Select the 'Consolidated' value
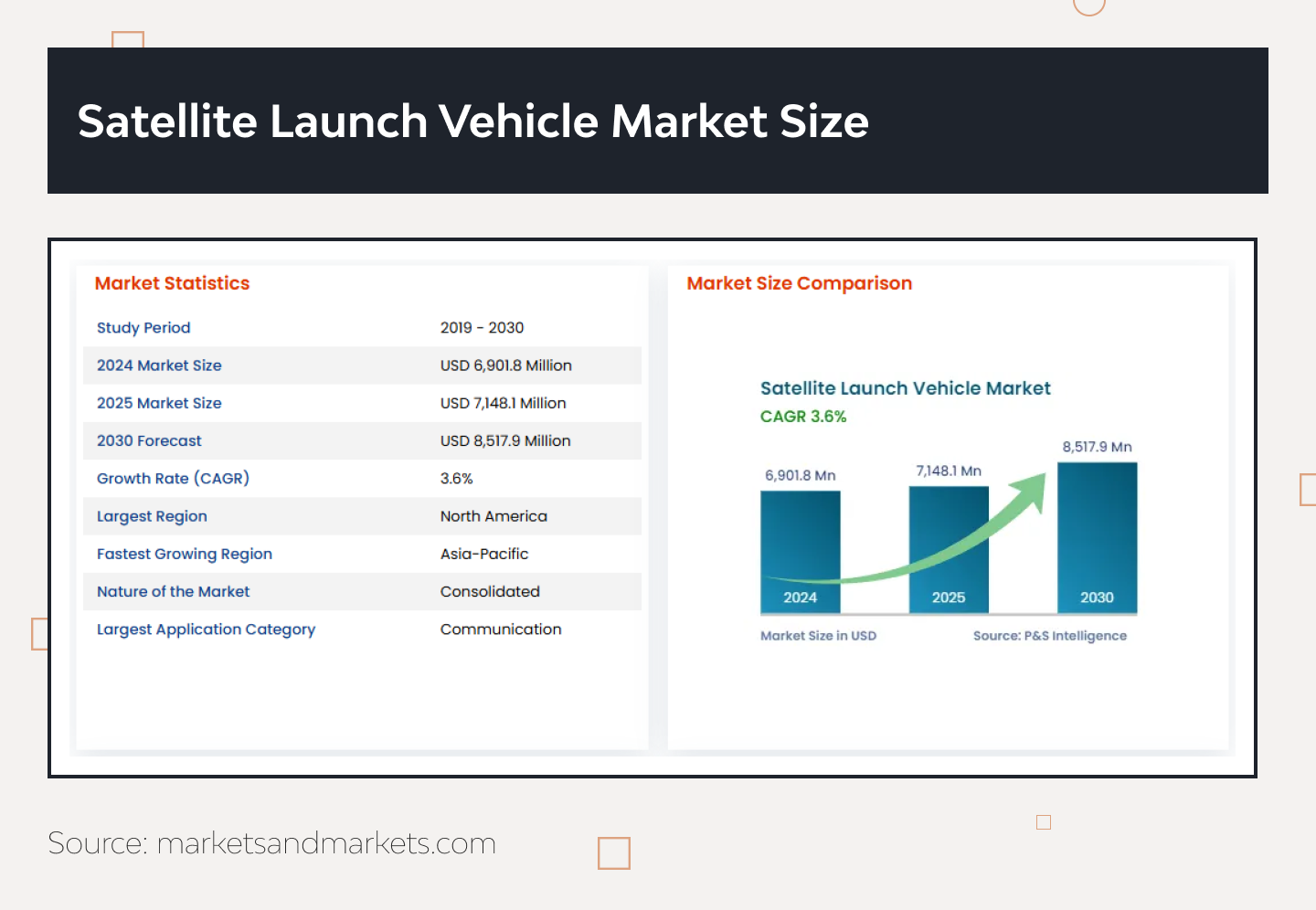The image size is (1316, 910). click(490, 592)
